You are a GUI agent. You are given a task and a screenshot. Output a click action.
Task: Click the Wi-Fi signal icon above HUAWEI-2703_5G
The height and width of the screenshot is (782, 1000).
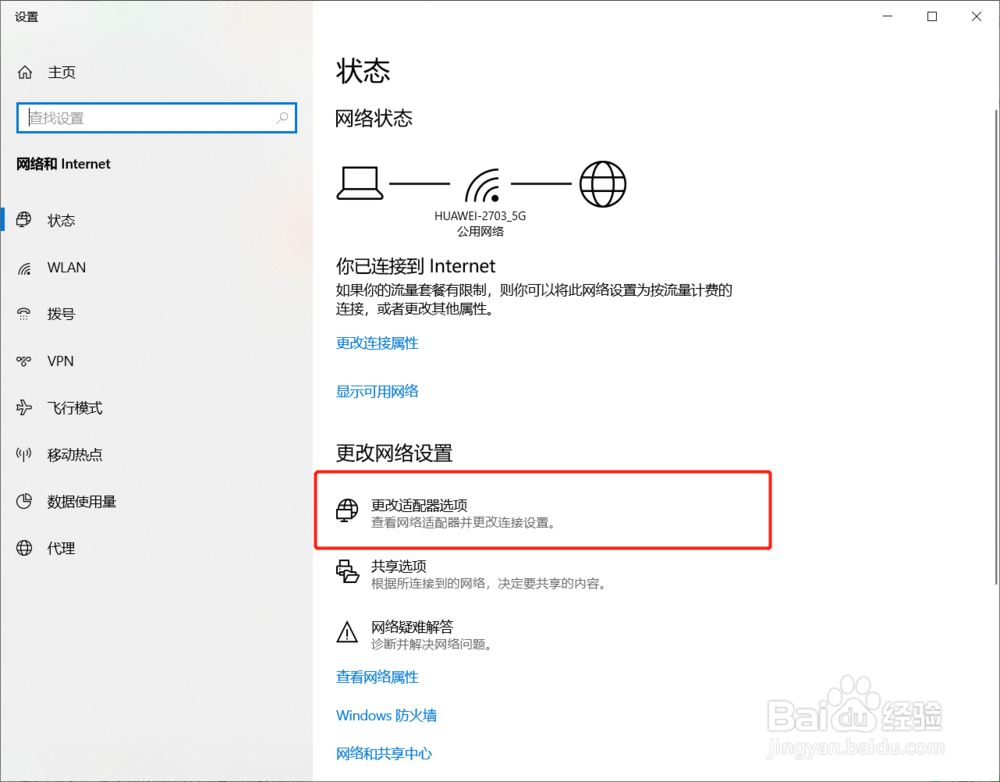click(x=482, y=186)
